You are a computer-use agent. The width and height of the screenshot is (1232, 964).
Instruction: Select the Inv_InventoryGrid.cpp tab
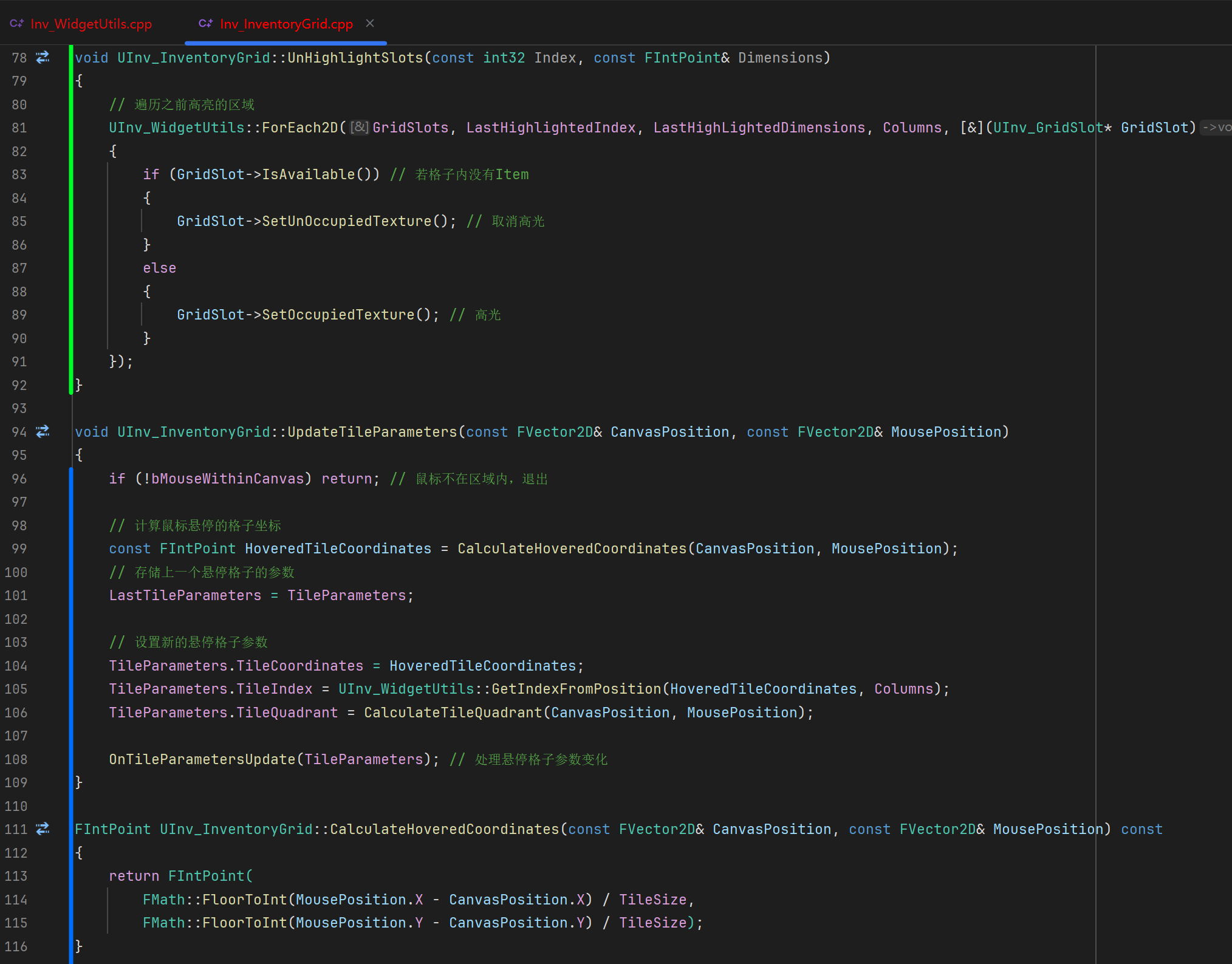point(286,24)
